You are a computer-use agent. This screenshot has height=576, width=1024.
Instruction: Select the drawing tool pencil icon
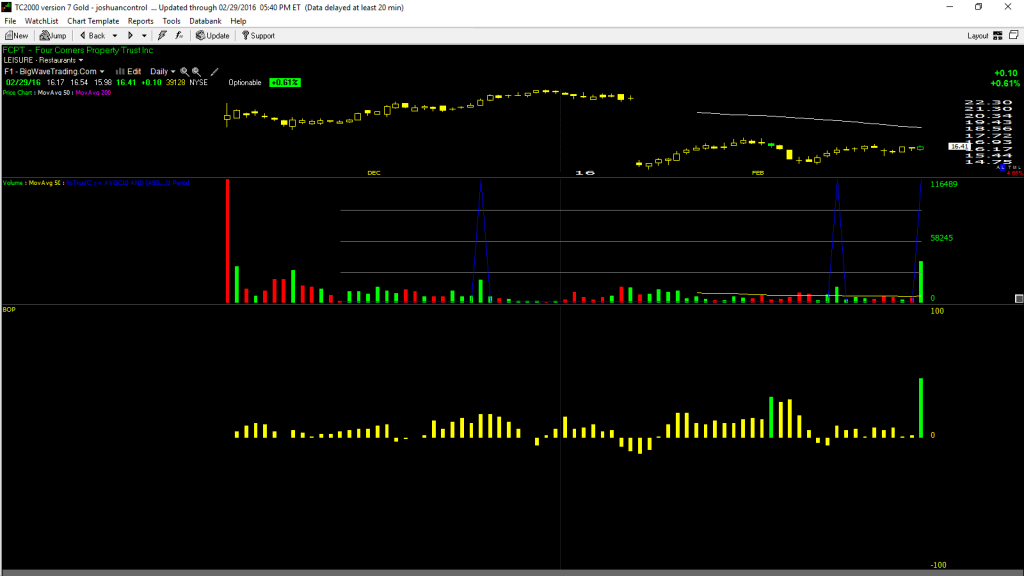point(214,71)
